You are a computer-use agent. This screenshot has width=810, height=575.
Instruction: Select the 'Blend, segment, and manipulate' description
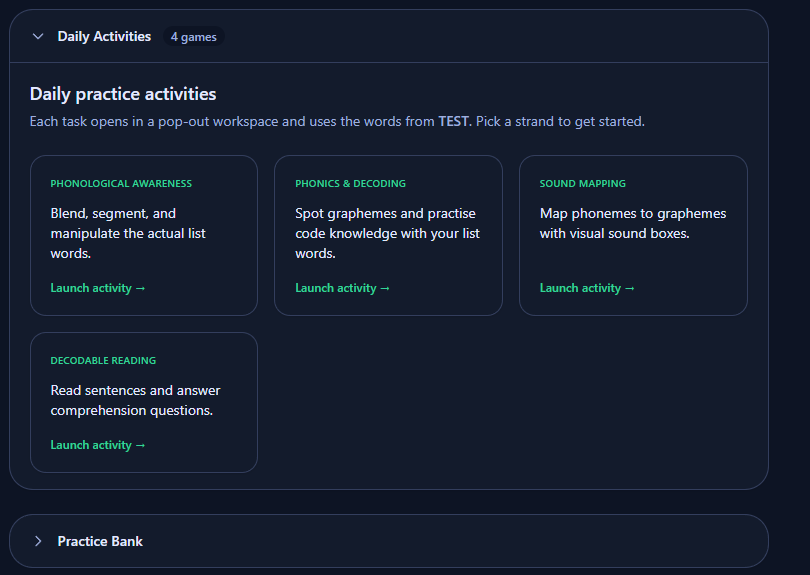point(128,233)
